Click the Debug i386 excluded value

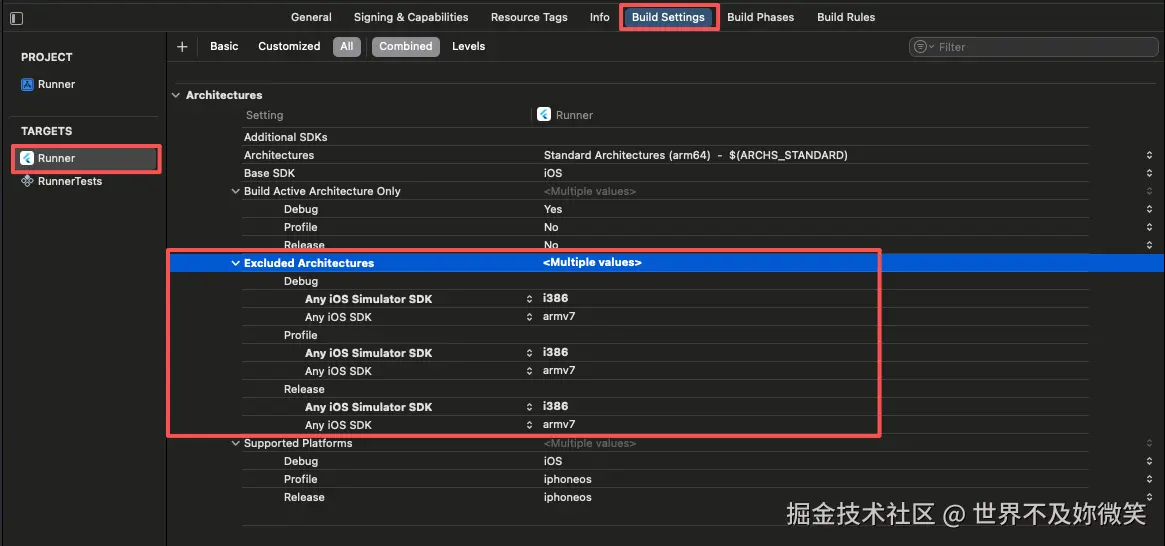click(x=556, y=299)
